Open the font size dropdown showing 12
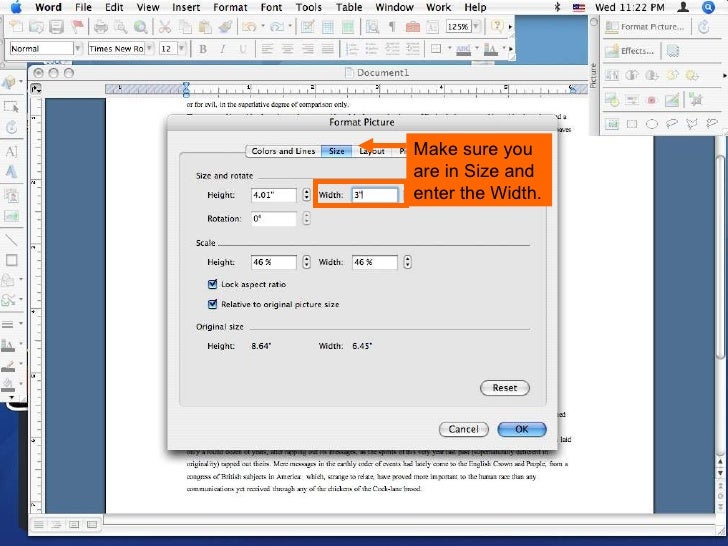Image resolution: width=728 pixels, height=546 pixels. (x=182, y=48)
